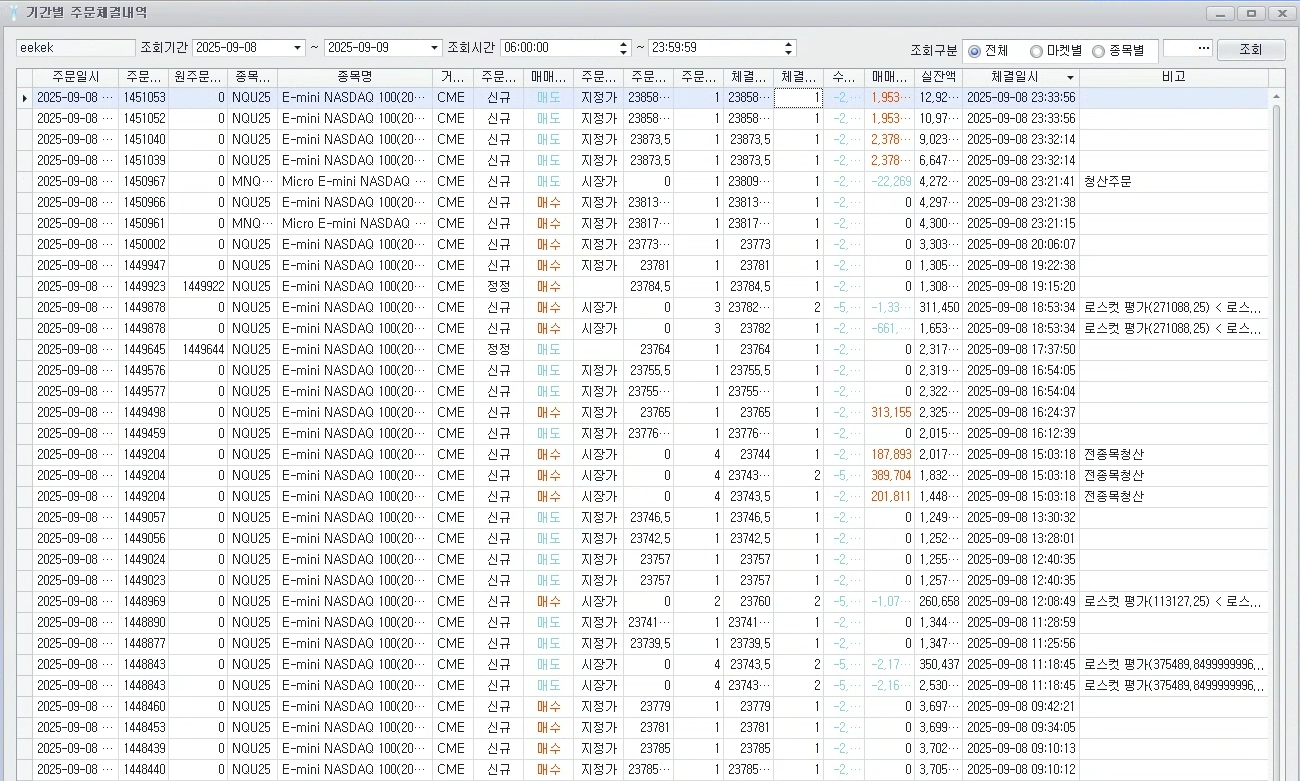Select order number cell 1448969

pyautogui.click(x=143, y=602)
